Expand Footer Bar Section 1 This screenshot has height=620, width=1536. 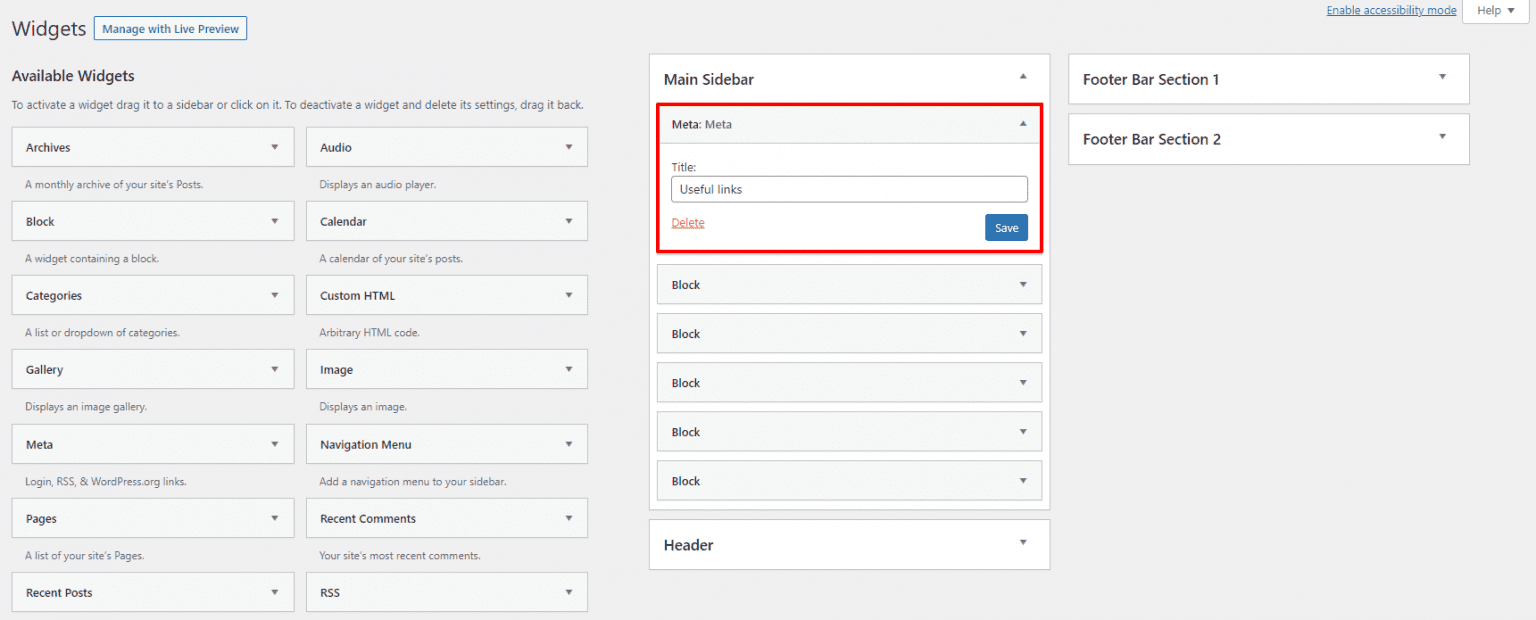click(x=1442, y=77)
